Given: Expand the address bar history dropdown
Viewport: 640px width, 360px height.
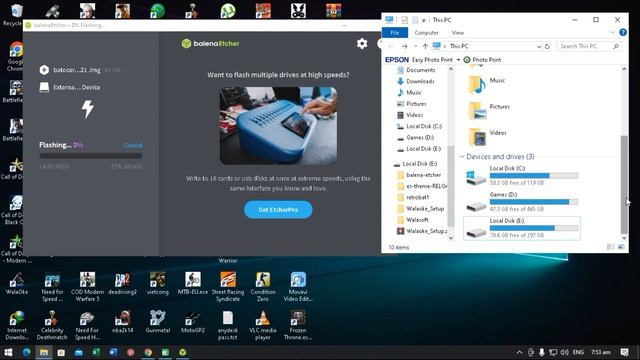Looking at the screenshot, I should pos(539,47).
